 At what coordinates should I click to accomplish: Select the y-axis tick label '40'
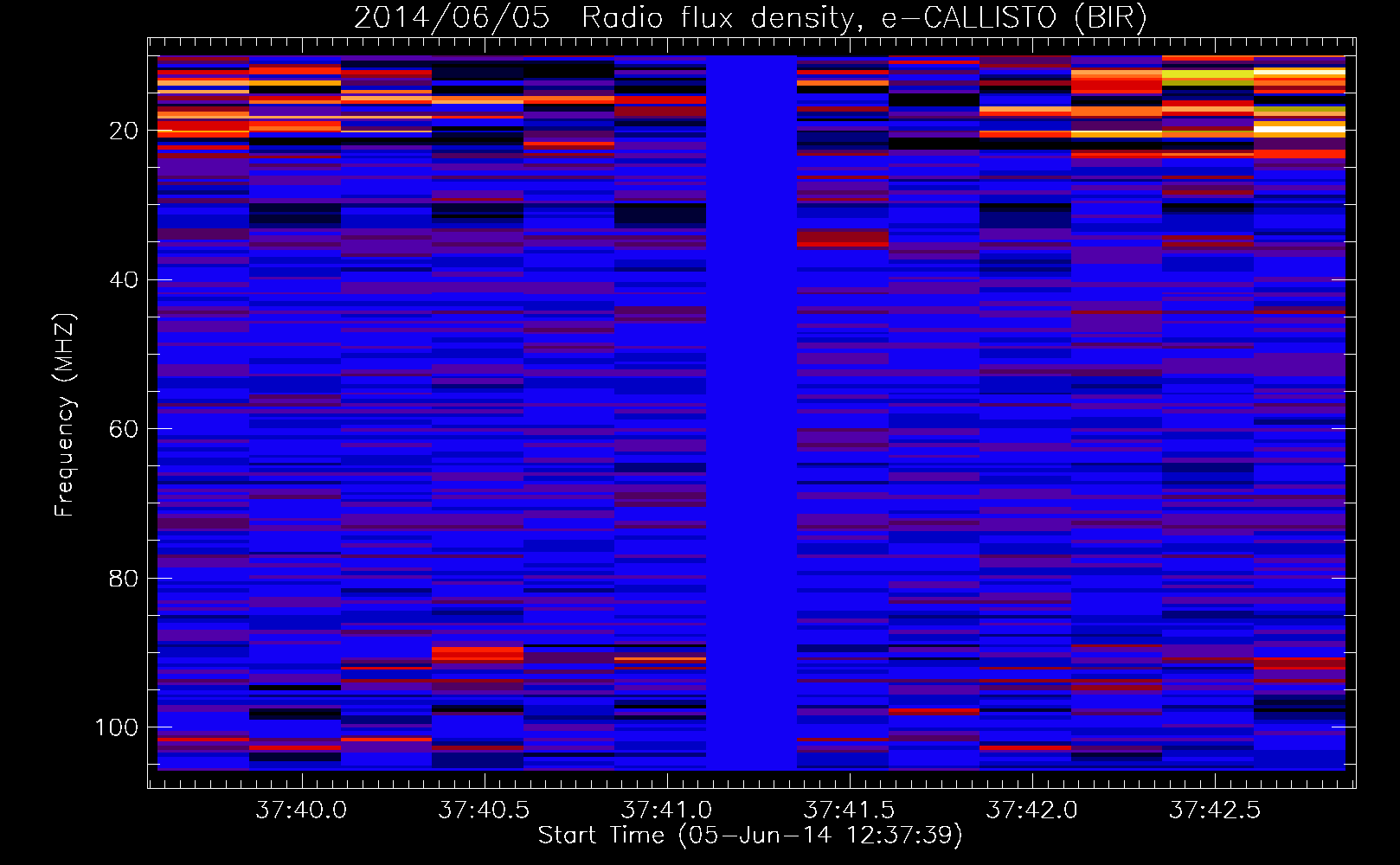tap(124, 279)
